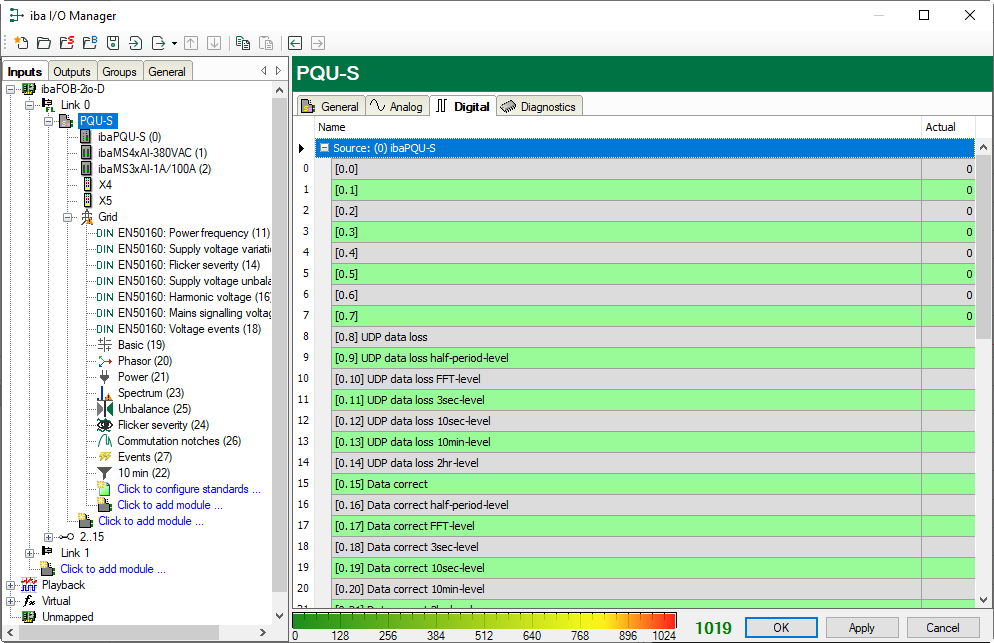Click the Events (27) lightning icon

click(x=105, y=457)
